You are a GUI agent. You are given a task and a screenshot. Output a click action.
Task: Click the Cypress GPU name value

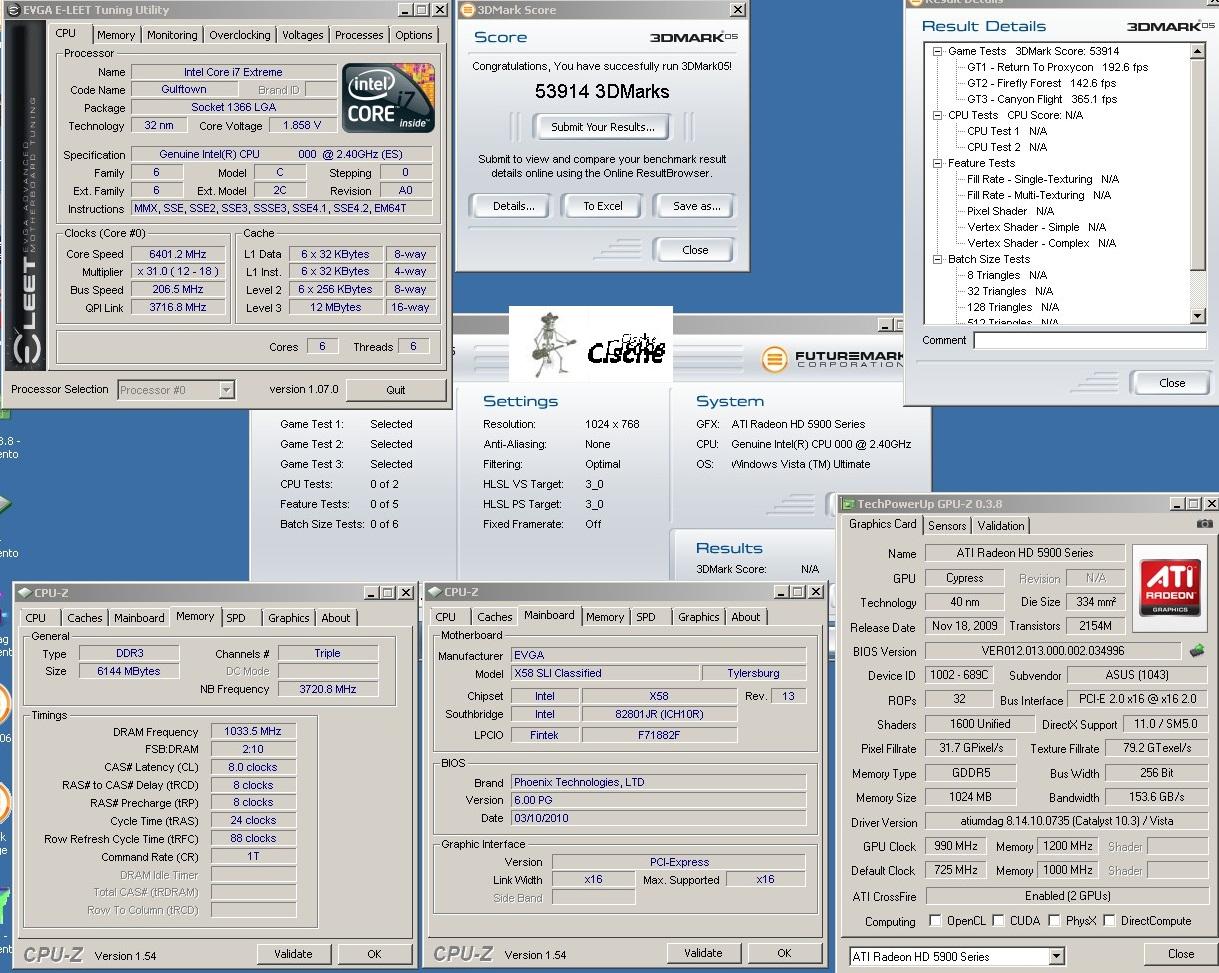[x=964, y=578]
